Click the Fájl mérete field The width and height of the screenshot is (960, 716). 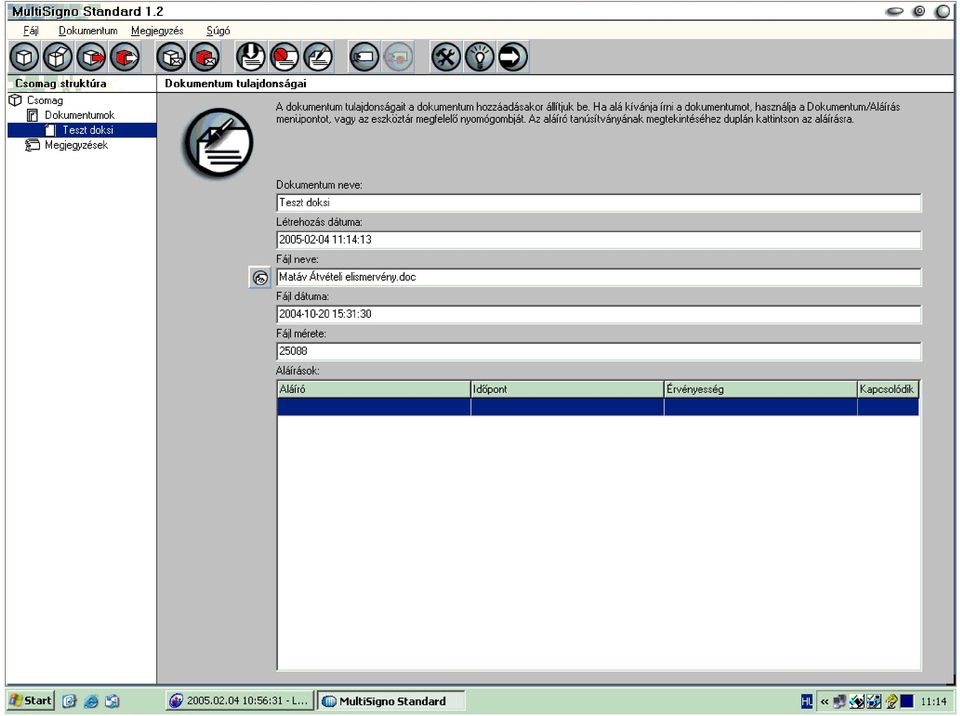(599, 352)
